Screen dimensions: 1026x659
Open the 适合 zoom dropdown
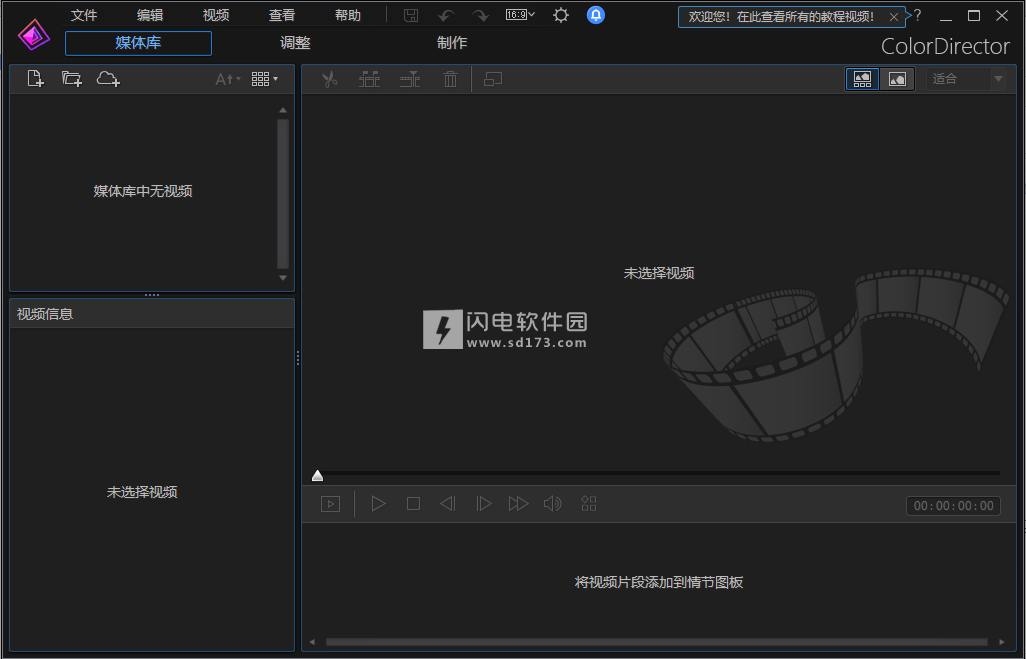tap(966, 79)
